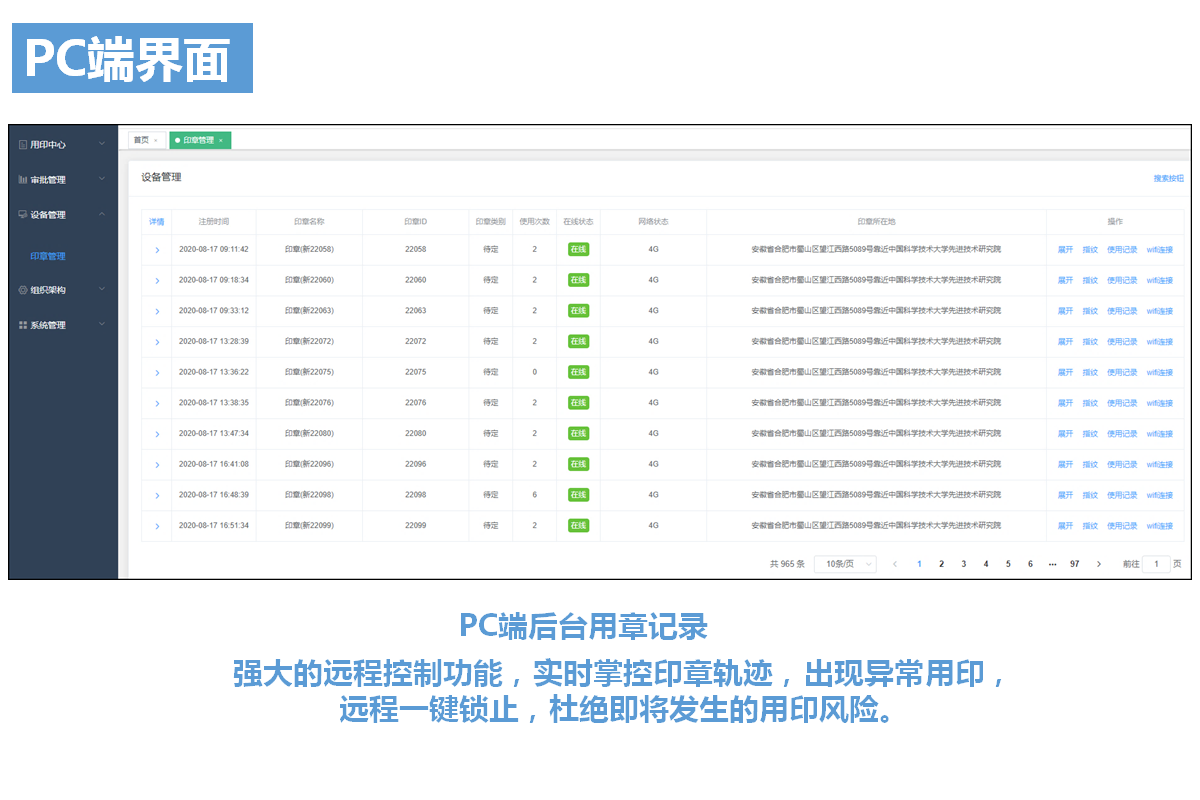Select 印章管理 in the sidebar submenu
Screen dimensions: 1200x800
coord(48,256)
